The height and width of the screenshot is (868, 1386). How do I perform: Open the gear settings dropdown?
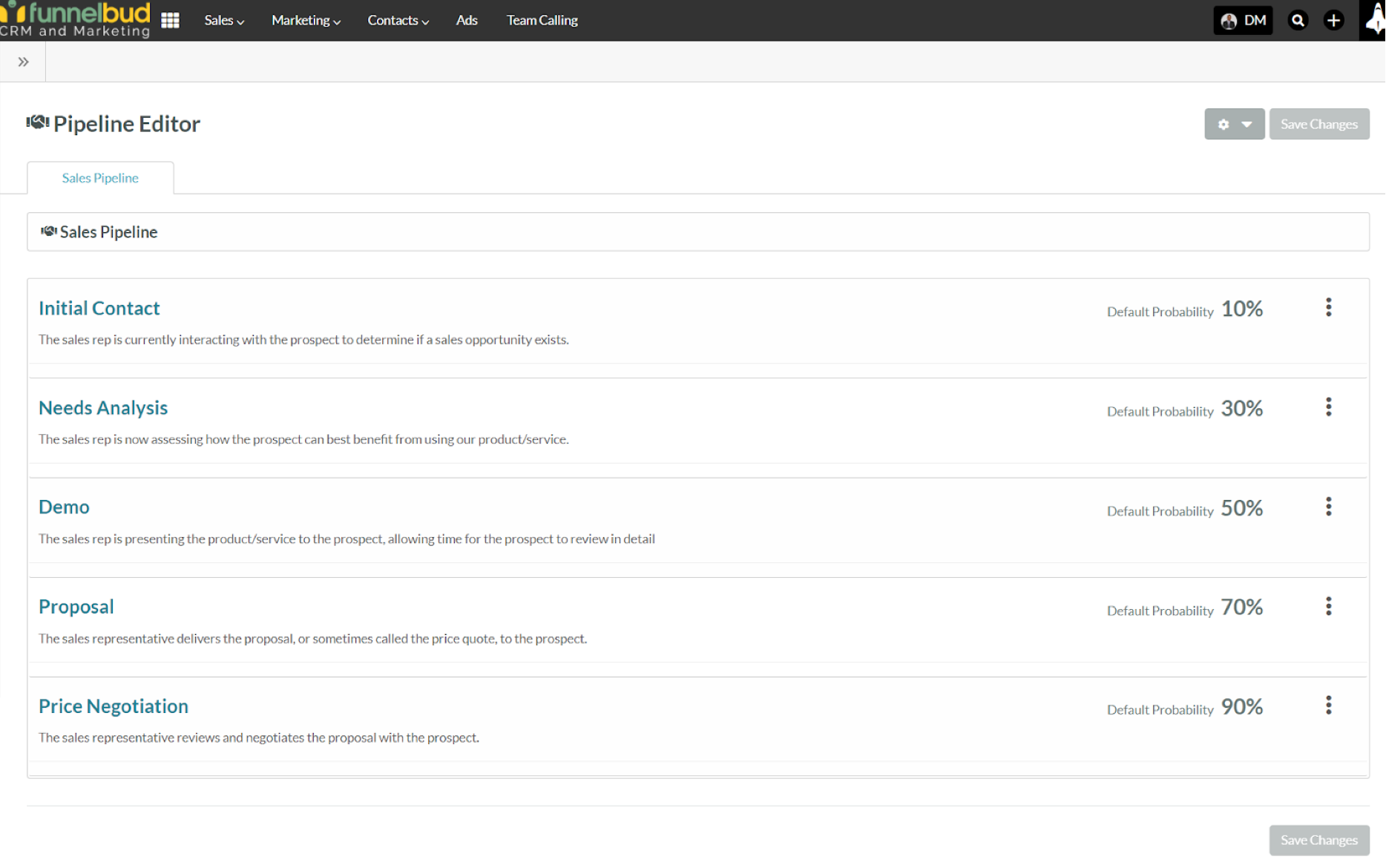pos(1235,124)
